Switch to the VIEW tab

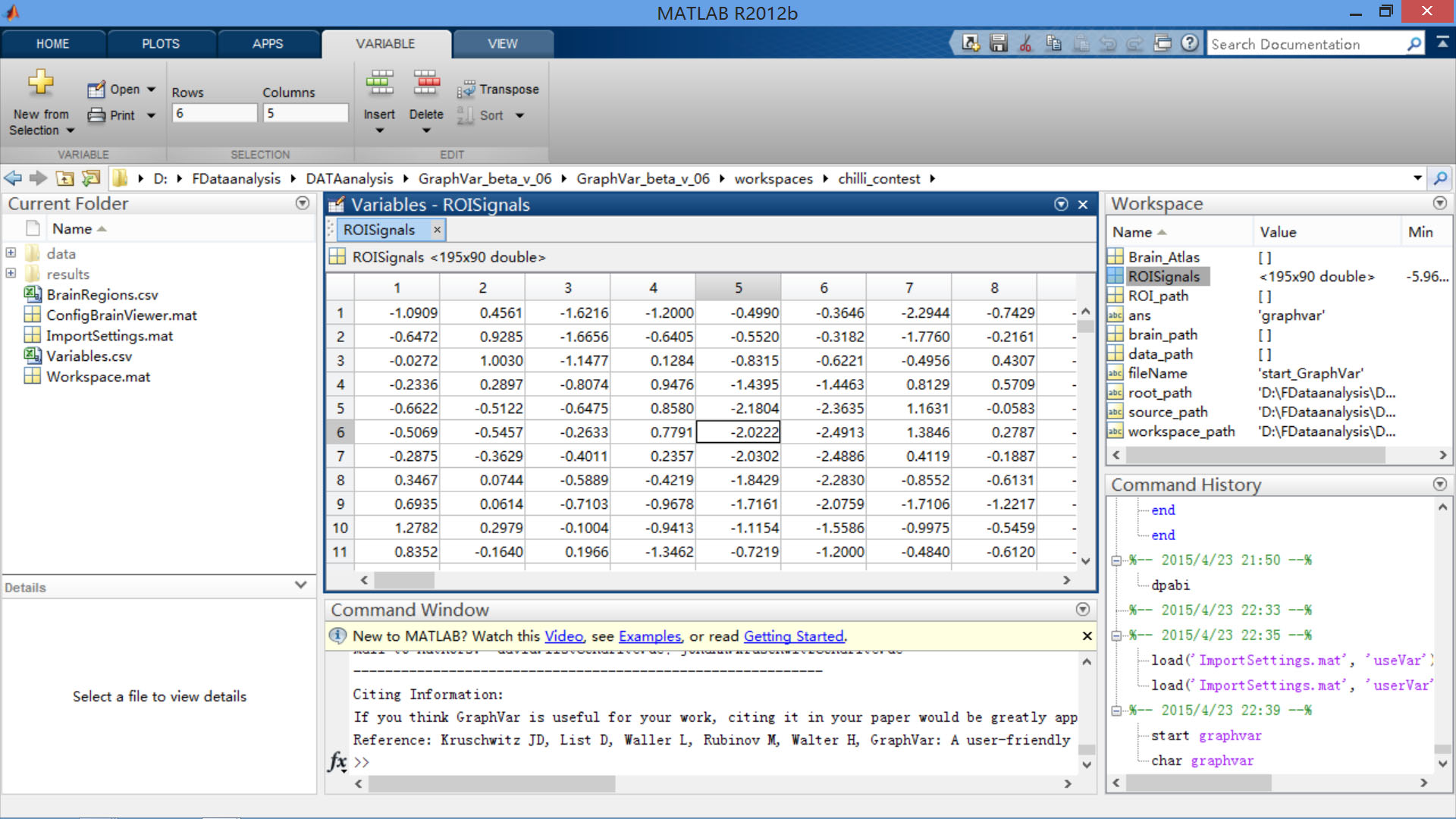point(503,44)
